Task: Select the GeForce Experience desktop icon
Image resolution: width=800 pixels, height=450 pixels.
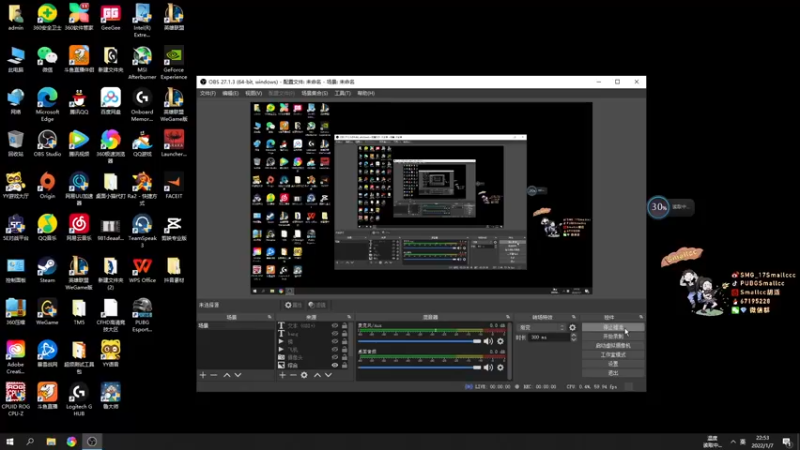Action: pos(173,63)
